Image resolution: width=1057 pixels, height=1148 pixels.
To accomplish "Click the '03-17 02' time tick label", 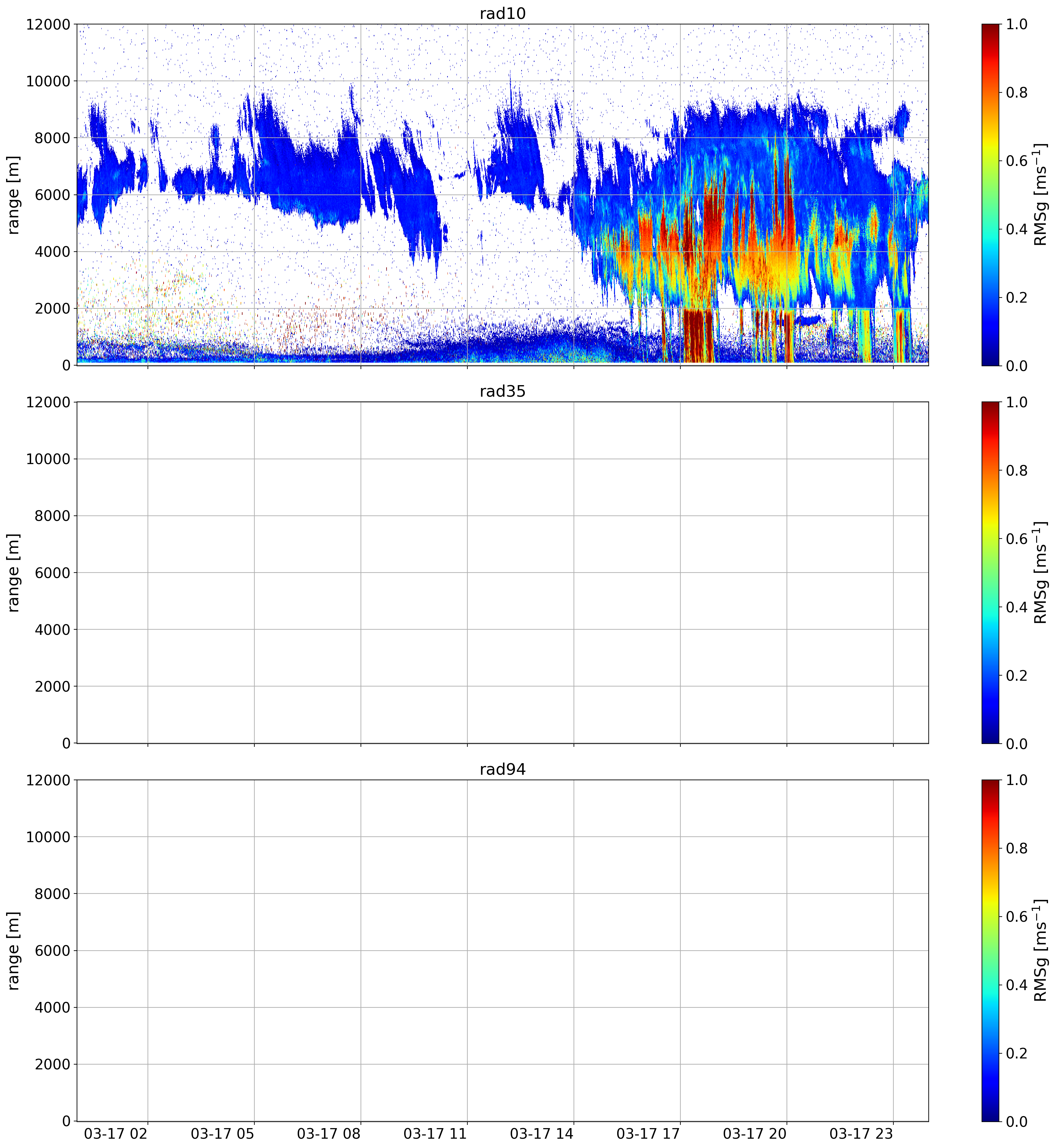I will 116,1134.
